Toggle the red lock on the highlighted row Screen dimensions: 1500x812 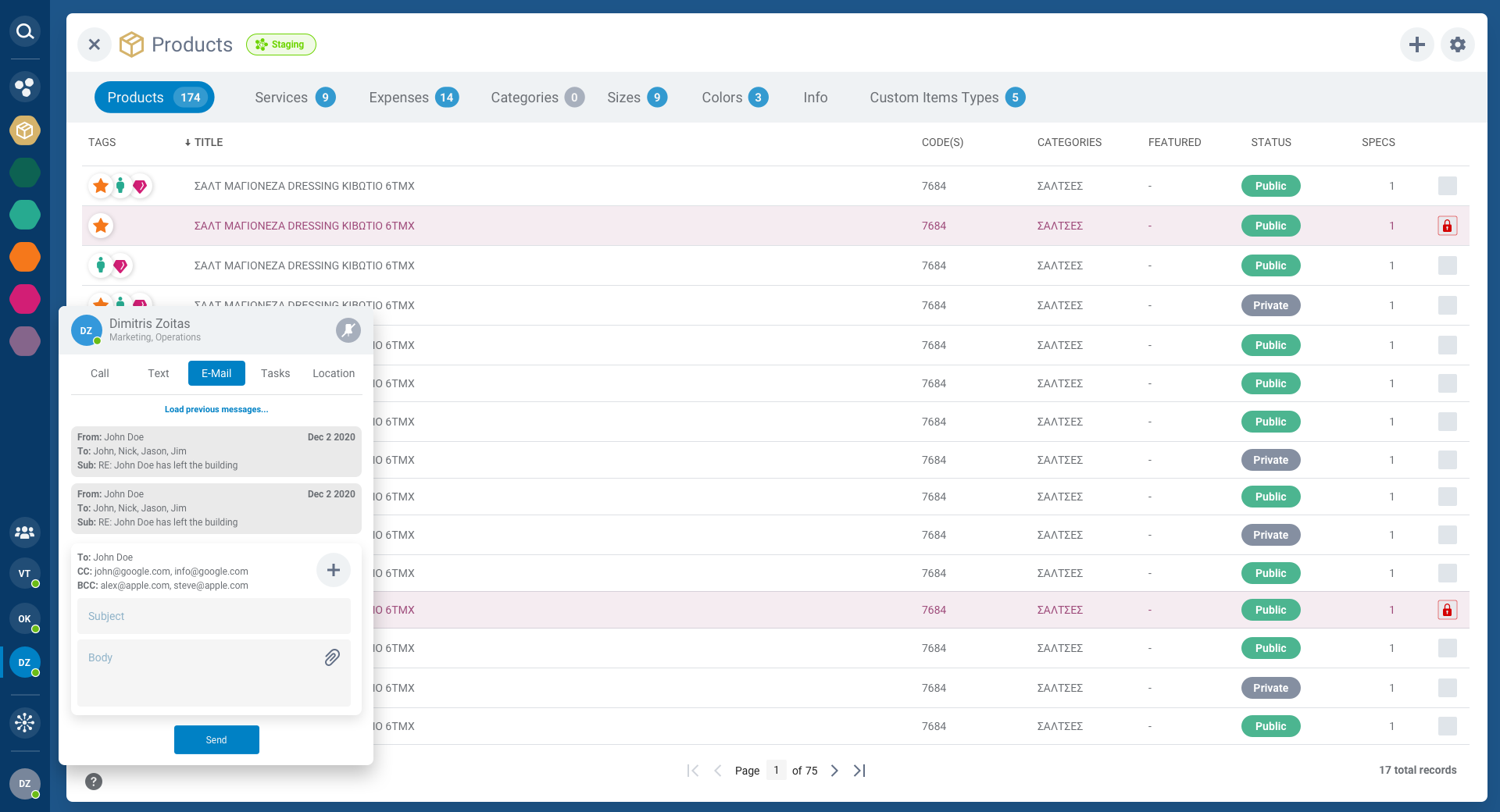pyautogui.click(x=1448, y=226)
